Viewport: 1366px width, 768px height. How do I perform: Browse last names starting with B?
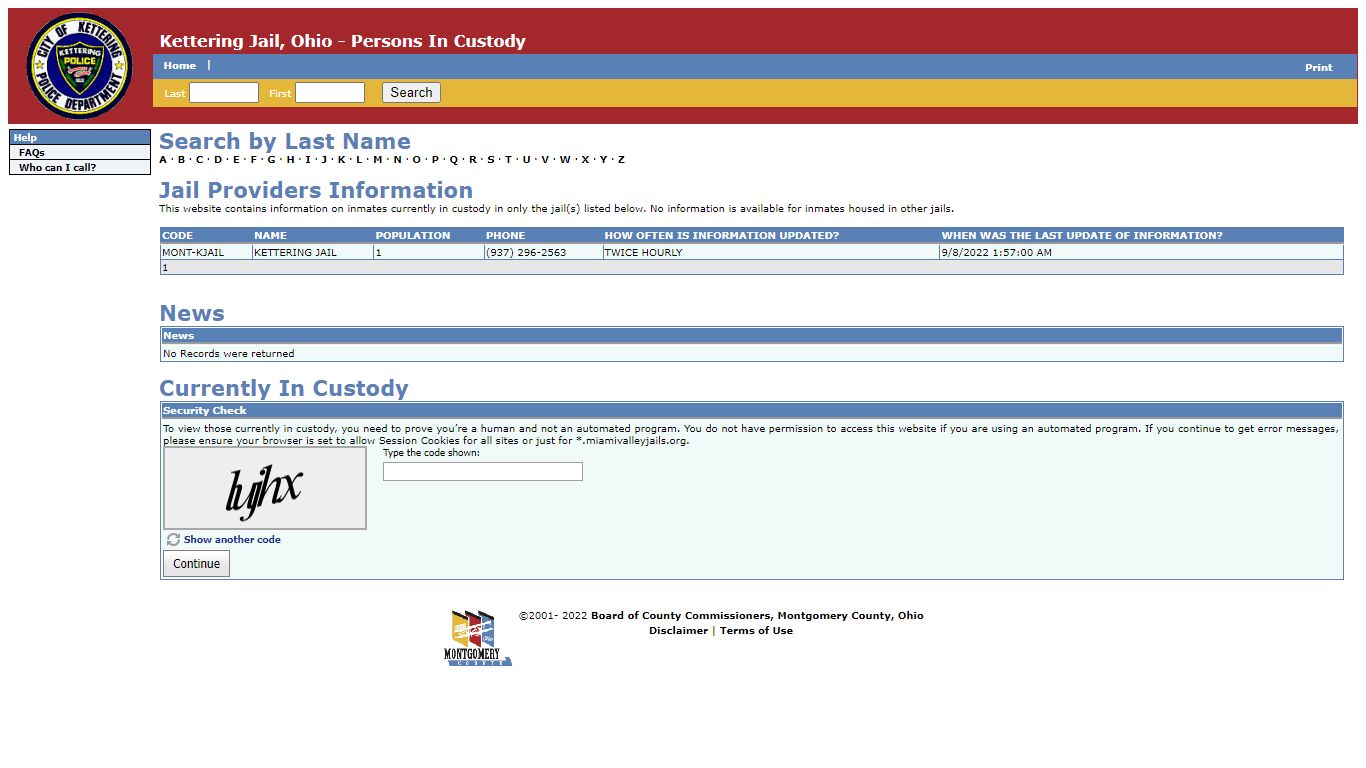pos(181,160)
